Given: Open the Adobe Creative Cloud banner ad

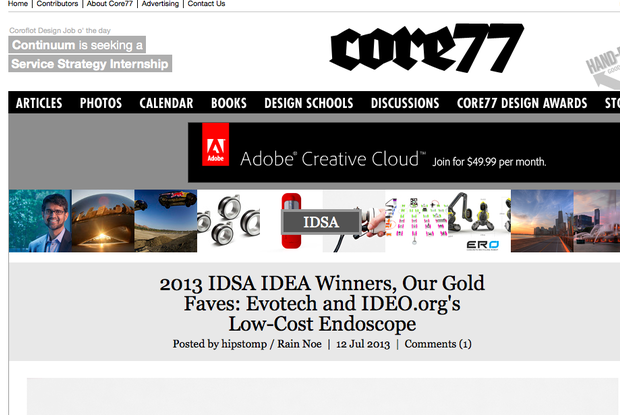Looking at the screenshot, I should [x=404, y=152].
